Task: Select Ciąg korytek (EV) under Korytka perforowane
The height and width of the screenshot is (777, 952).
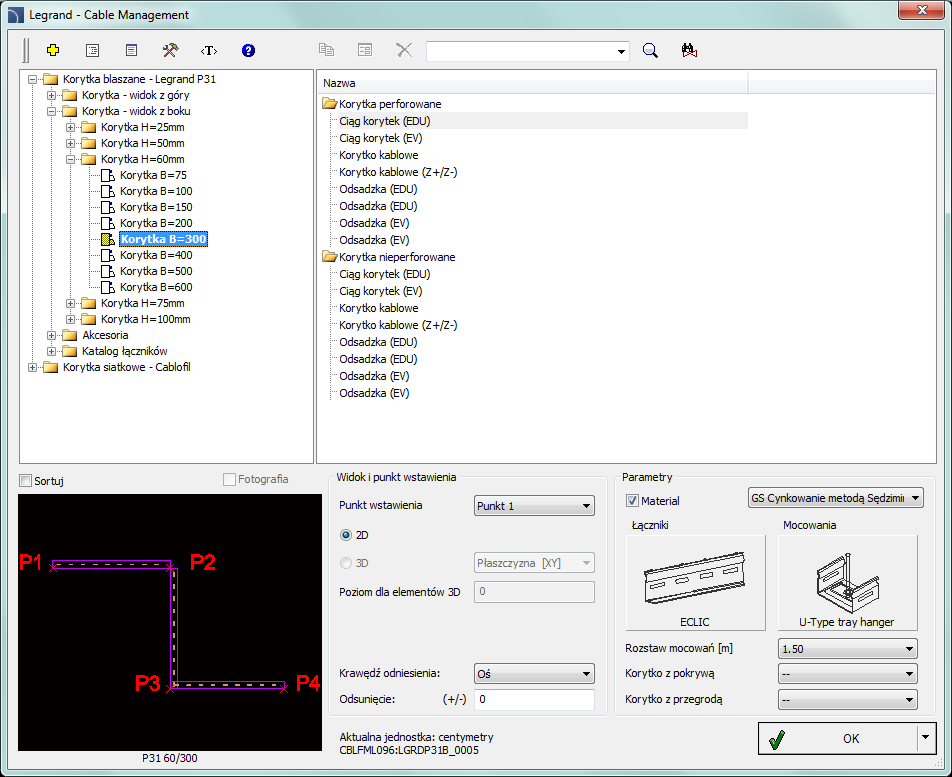Action: coord(381,138)
